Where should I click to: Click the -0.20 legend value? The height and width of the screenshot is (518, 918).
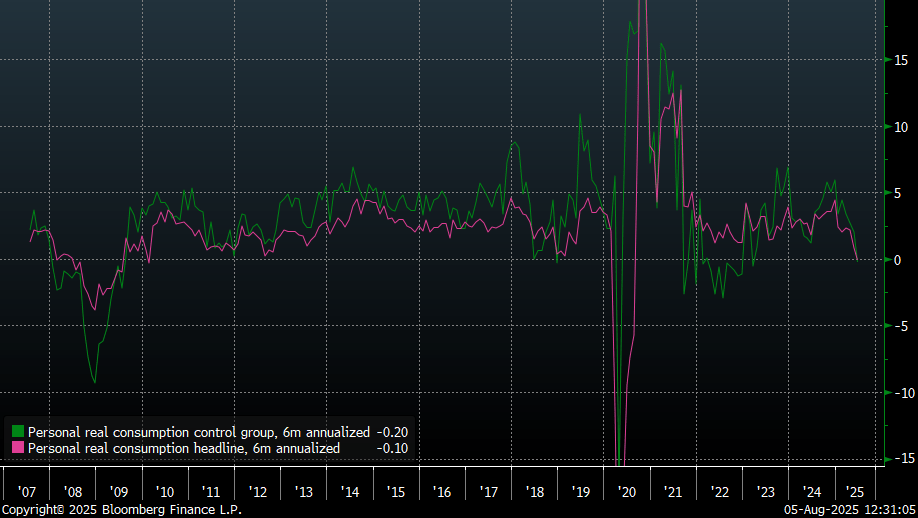pyautogui.click(x=391, y=432)
